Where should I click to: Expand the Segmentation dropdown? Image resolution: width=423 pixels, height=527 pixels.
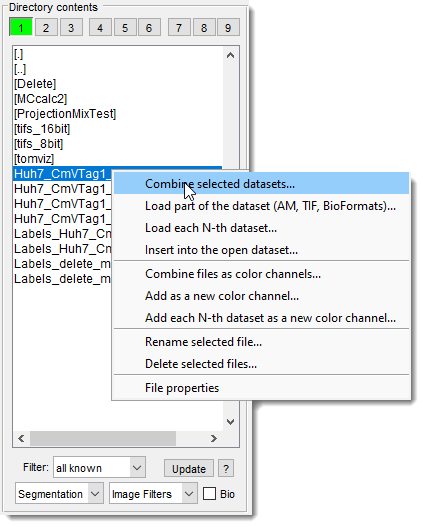click(x=59, y=493)
